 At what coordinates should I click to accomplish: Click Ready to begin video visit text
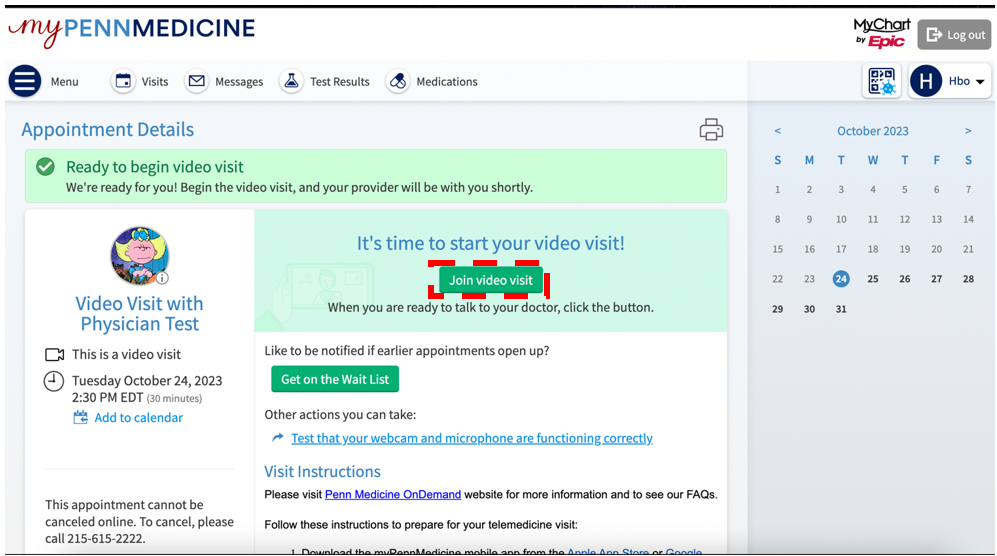(155, 167)
